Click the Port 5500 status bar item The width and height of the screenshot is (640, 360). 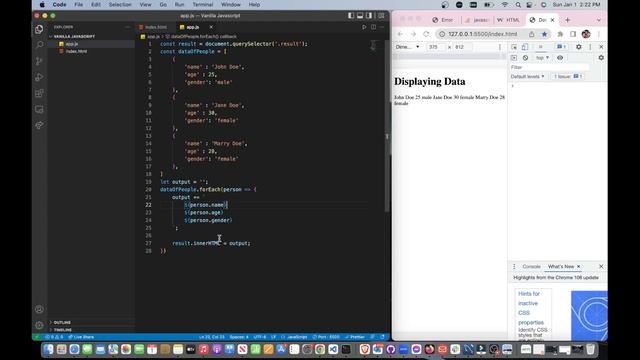coord(326,337)
